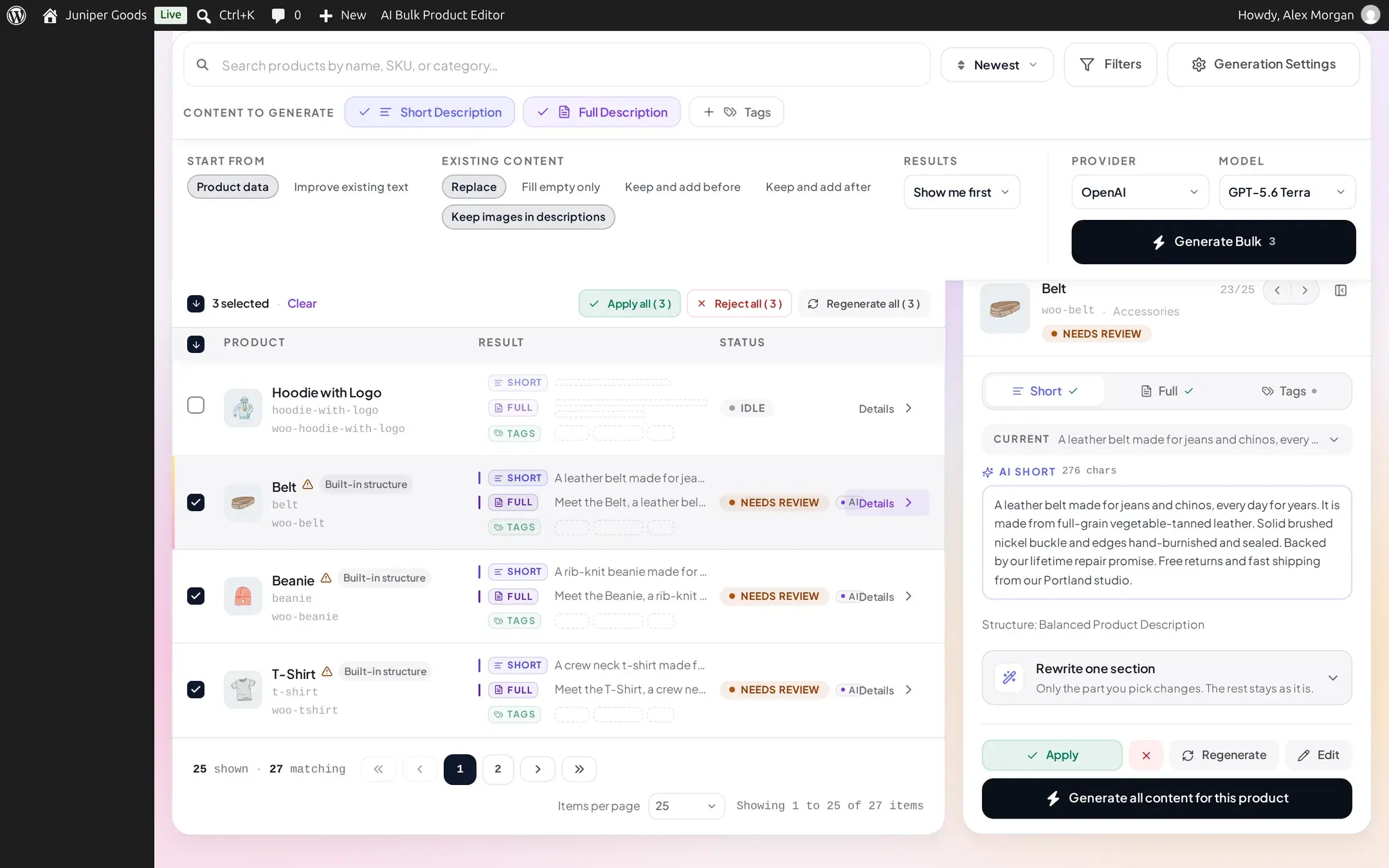
Task: Click the panel layout toggle icon beside Belt
Action: coord(1340,290)
